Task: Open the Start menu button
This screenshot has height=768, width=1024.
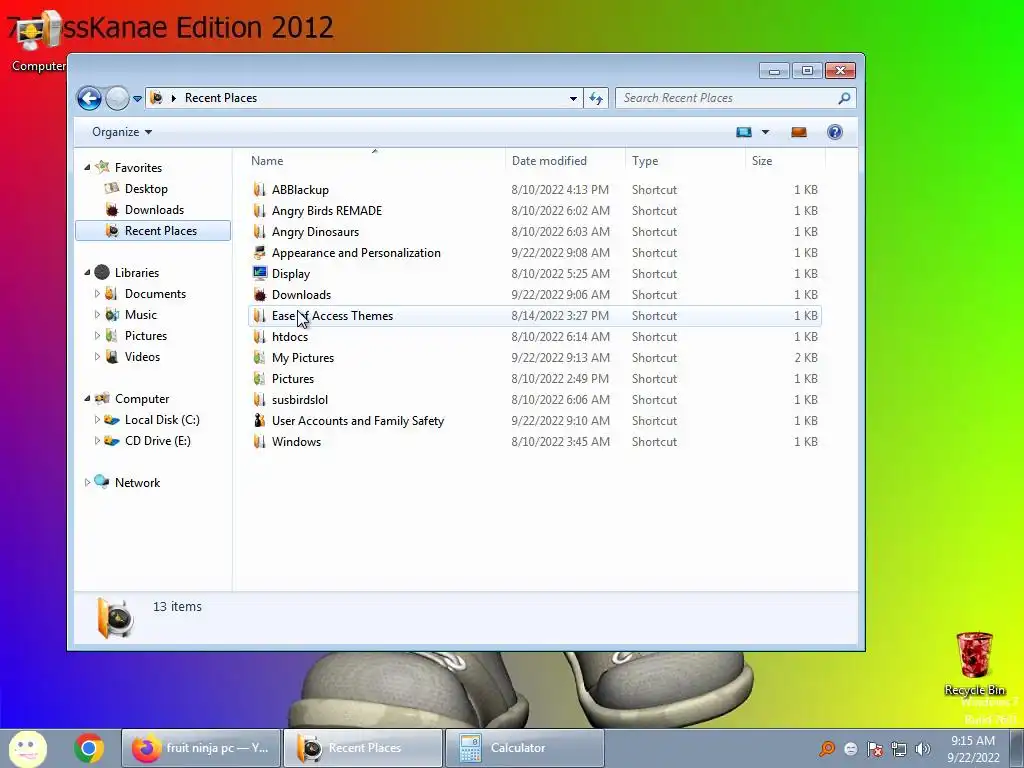Action: tap(27, 748)
